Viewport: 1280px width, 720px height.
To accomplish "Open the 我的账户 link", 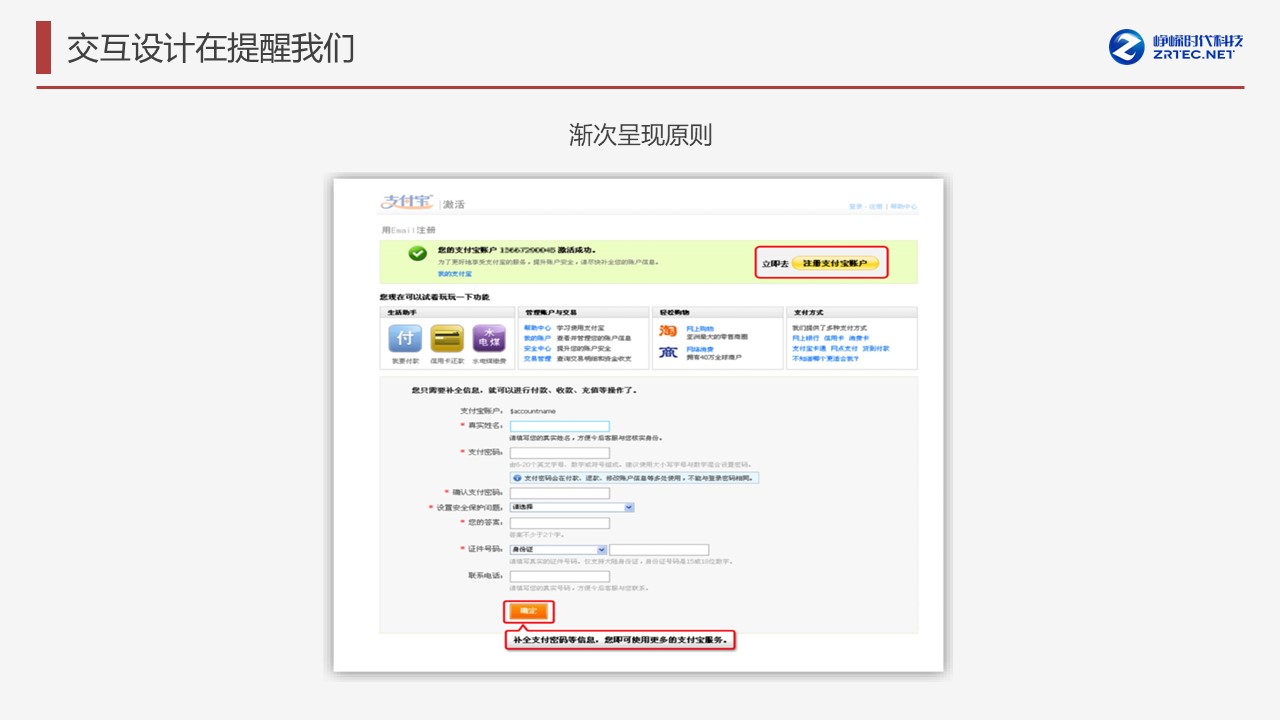I will [537, 338].
